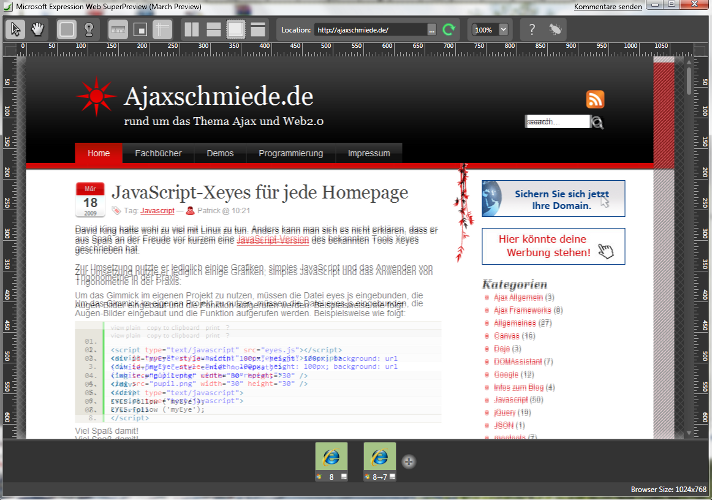Click the Browser Size 1024x768 status
The height and width of the screenshot is (500, 712).
point(668,489)
